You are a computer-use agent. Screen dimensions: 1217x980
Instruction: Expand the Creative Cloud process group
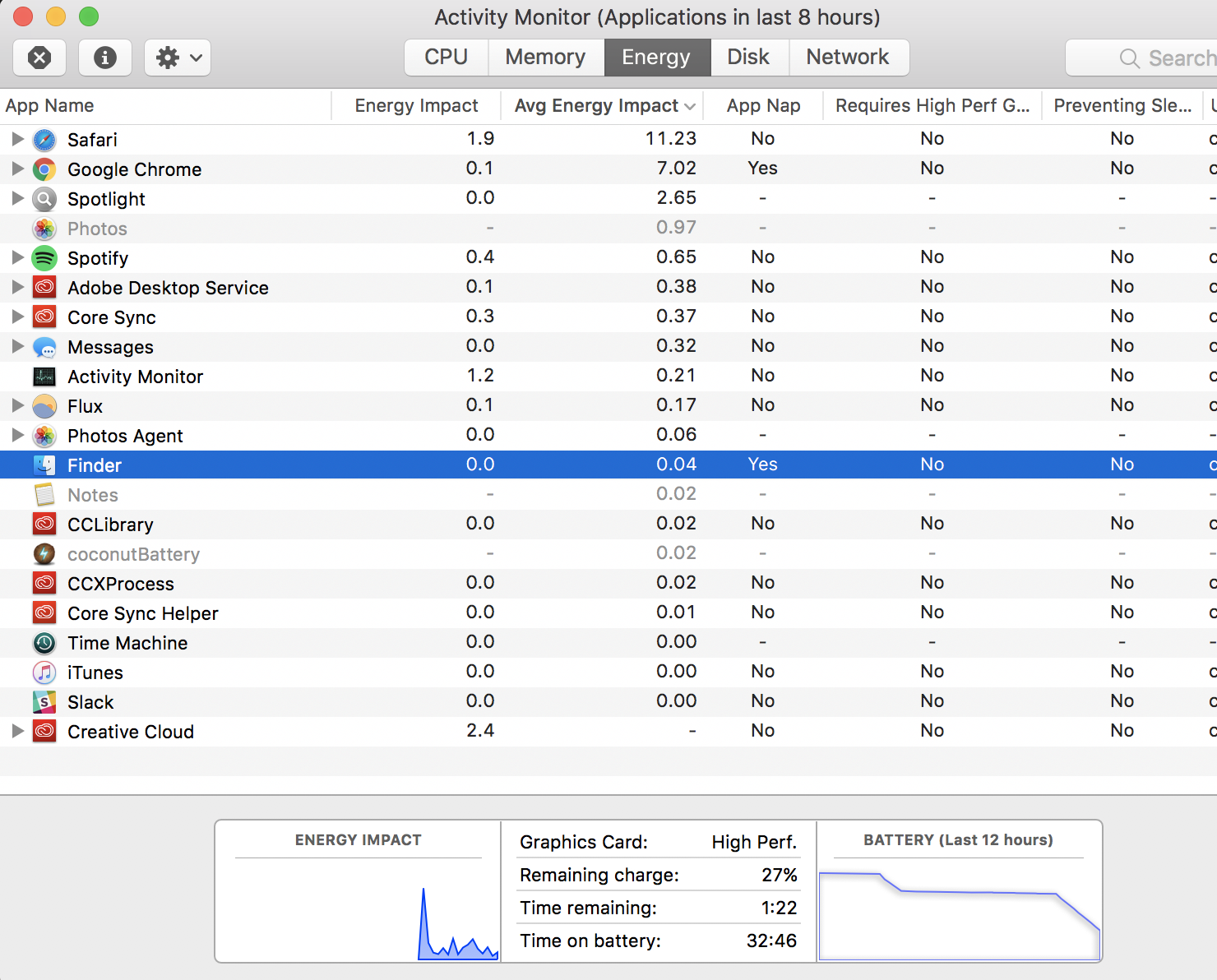click(x=17, y=731)
